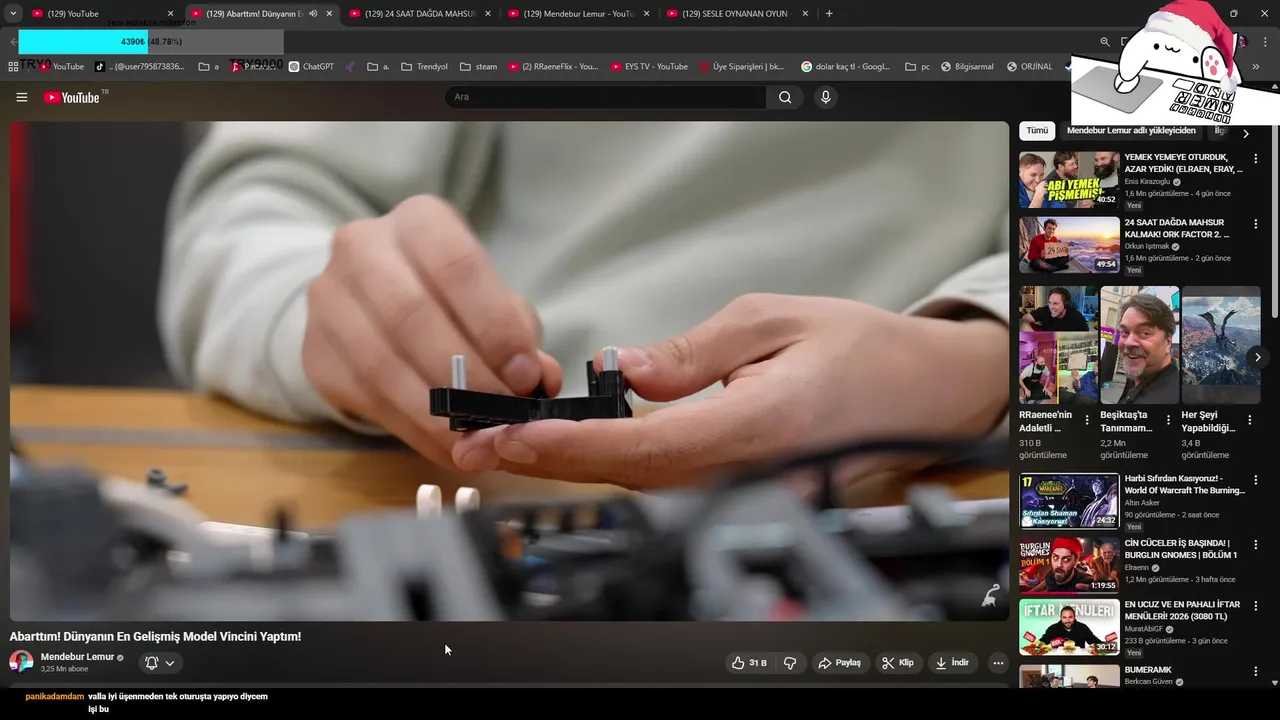
Task: Open options for EN UCUZ VE EN PAHALI İFTAR
Action: (x=1256, y=607)
